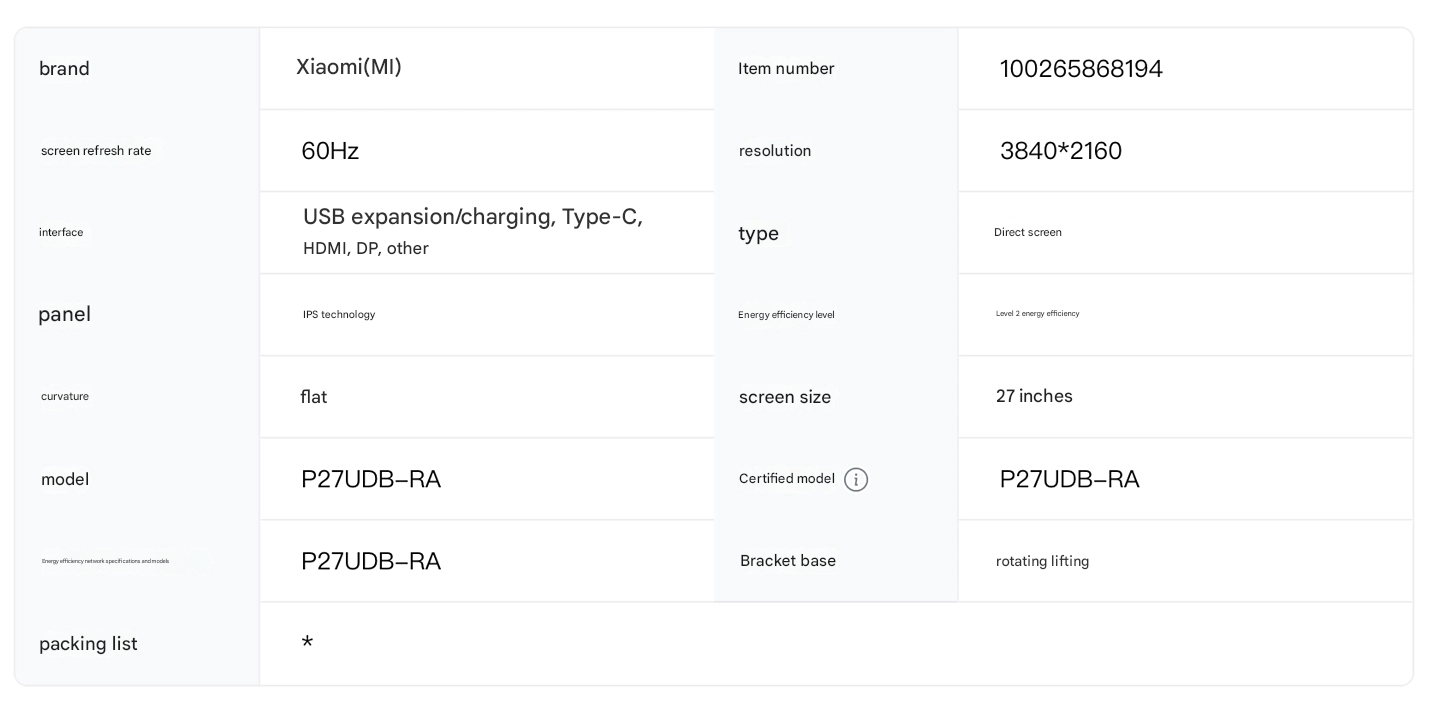Click the flat curvature value
Image resolution: width=1440 pixels, height=725 pixels.
(313, 397)
